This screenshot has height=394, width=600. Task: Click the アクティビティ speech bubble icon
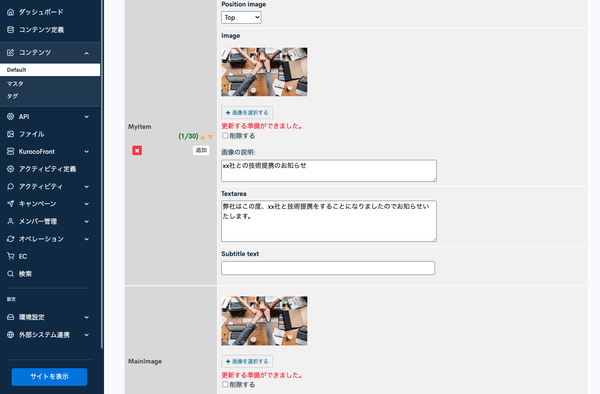11,187
